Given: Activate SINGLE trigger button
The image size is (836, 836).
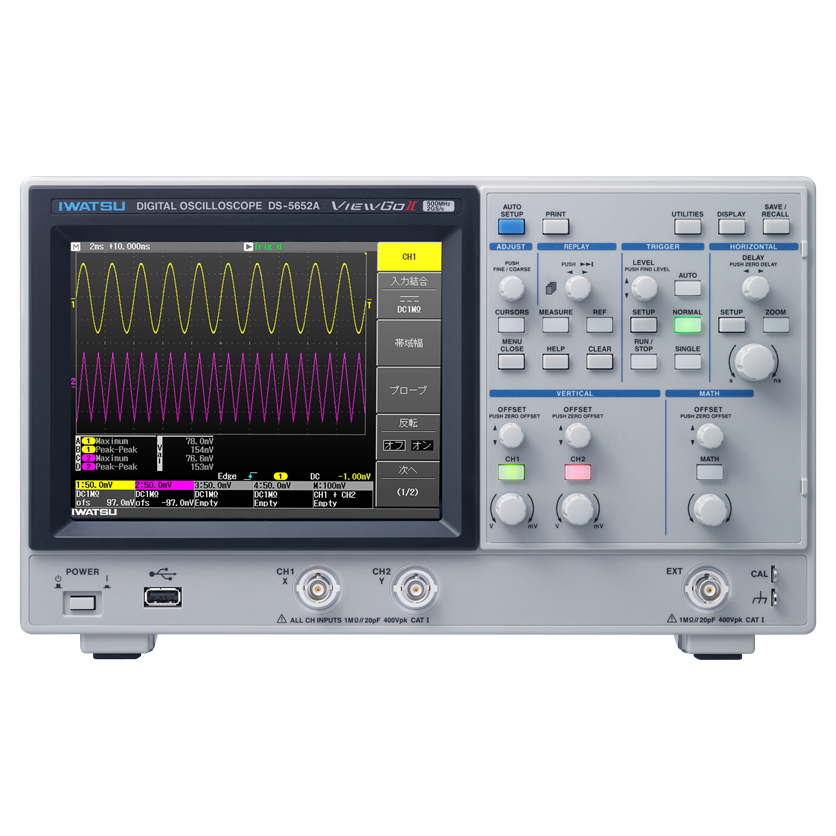Looking at the screenshot, I should pyautogui.click(x=687, y=361).
